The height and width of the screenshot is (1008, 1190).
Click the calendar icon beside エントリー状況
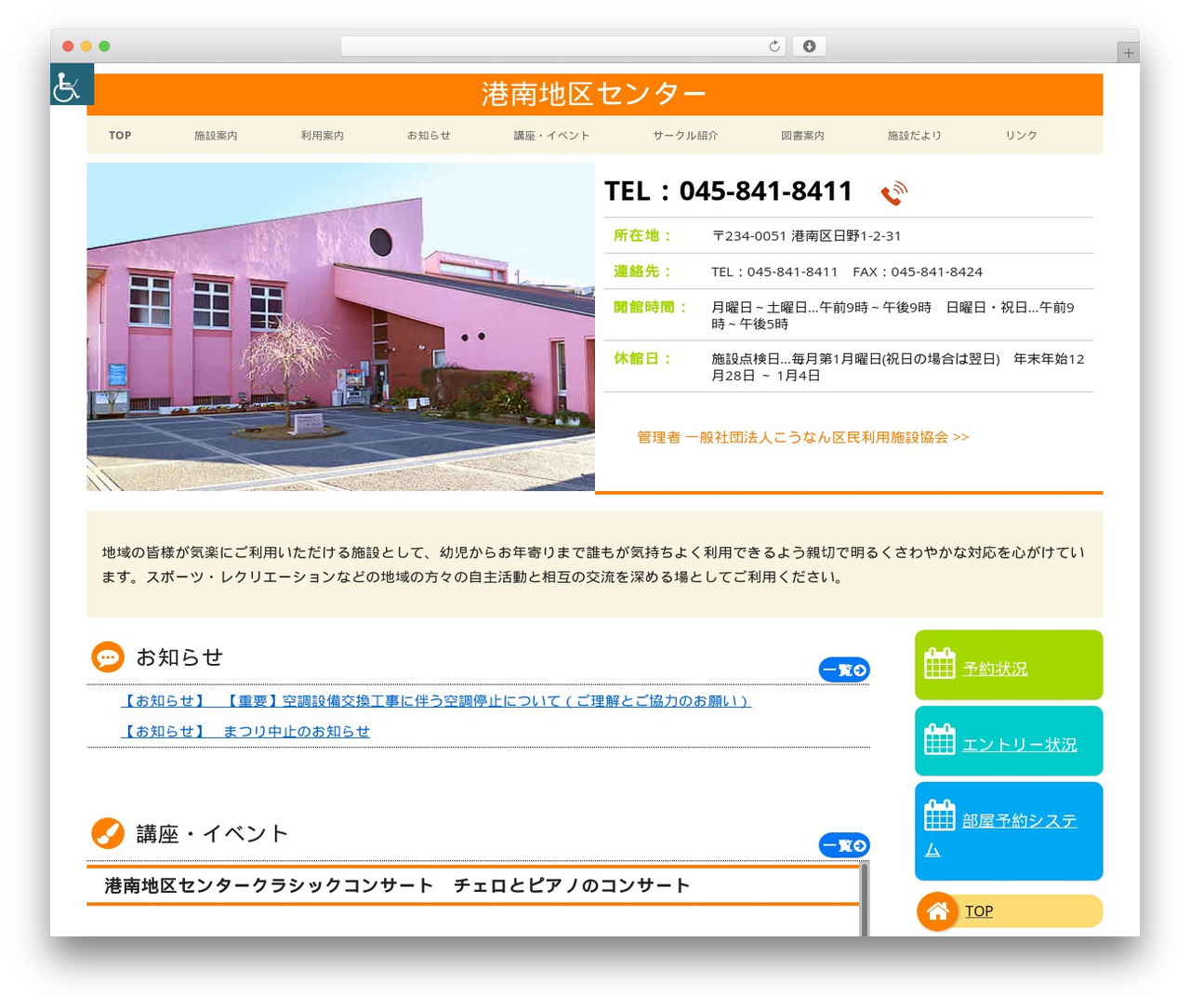coord(939,740)
